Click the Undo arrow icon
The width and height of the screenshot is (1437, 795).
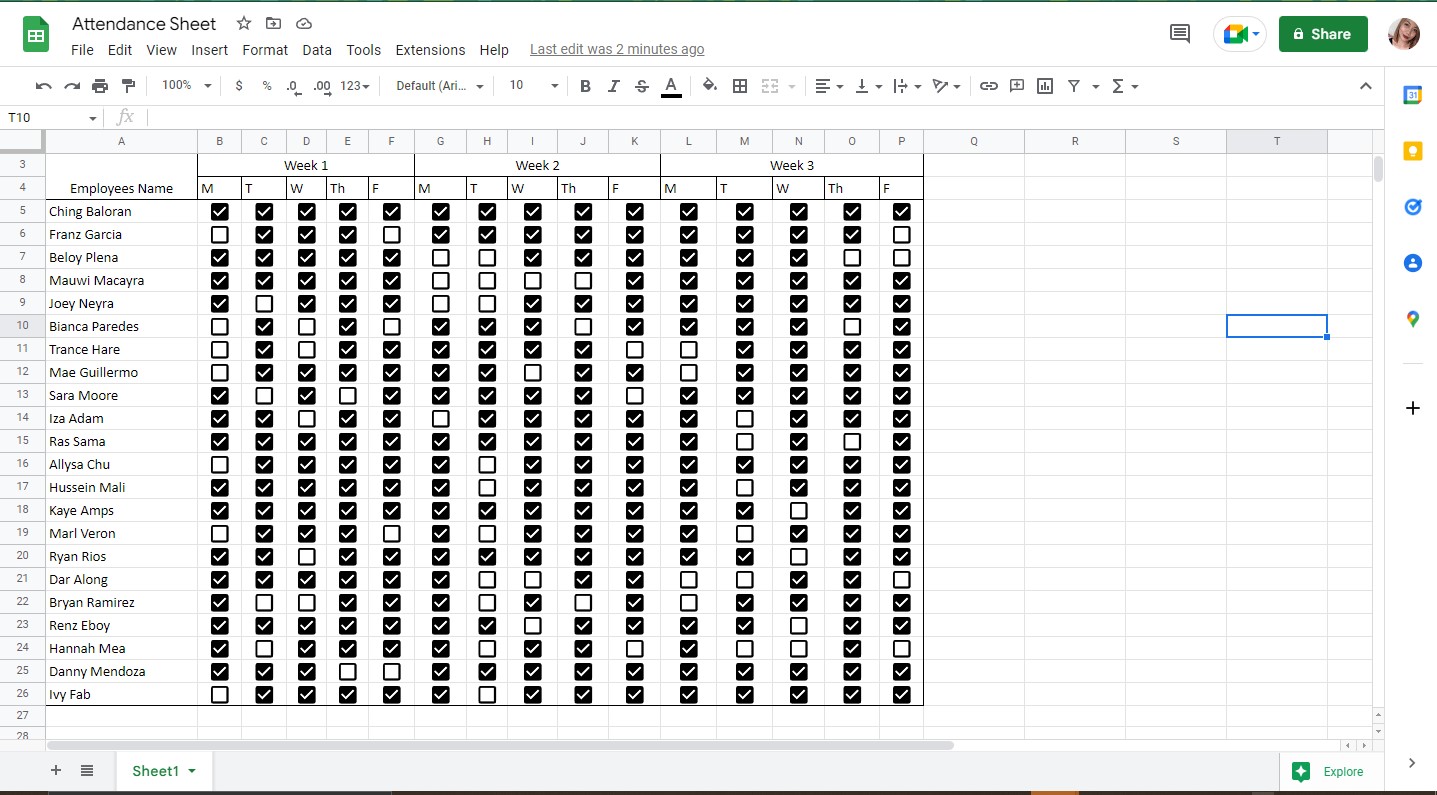43,86
